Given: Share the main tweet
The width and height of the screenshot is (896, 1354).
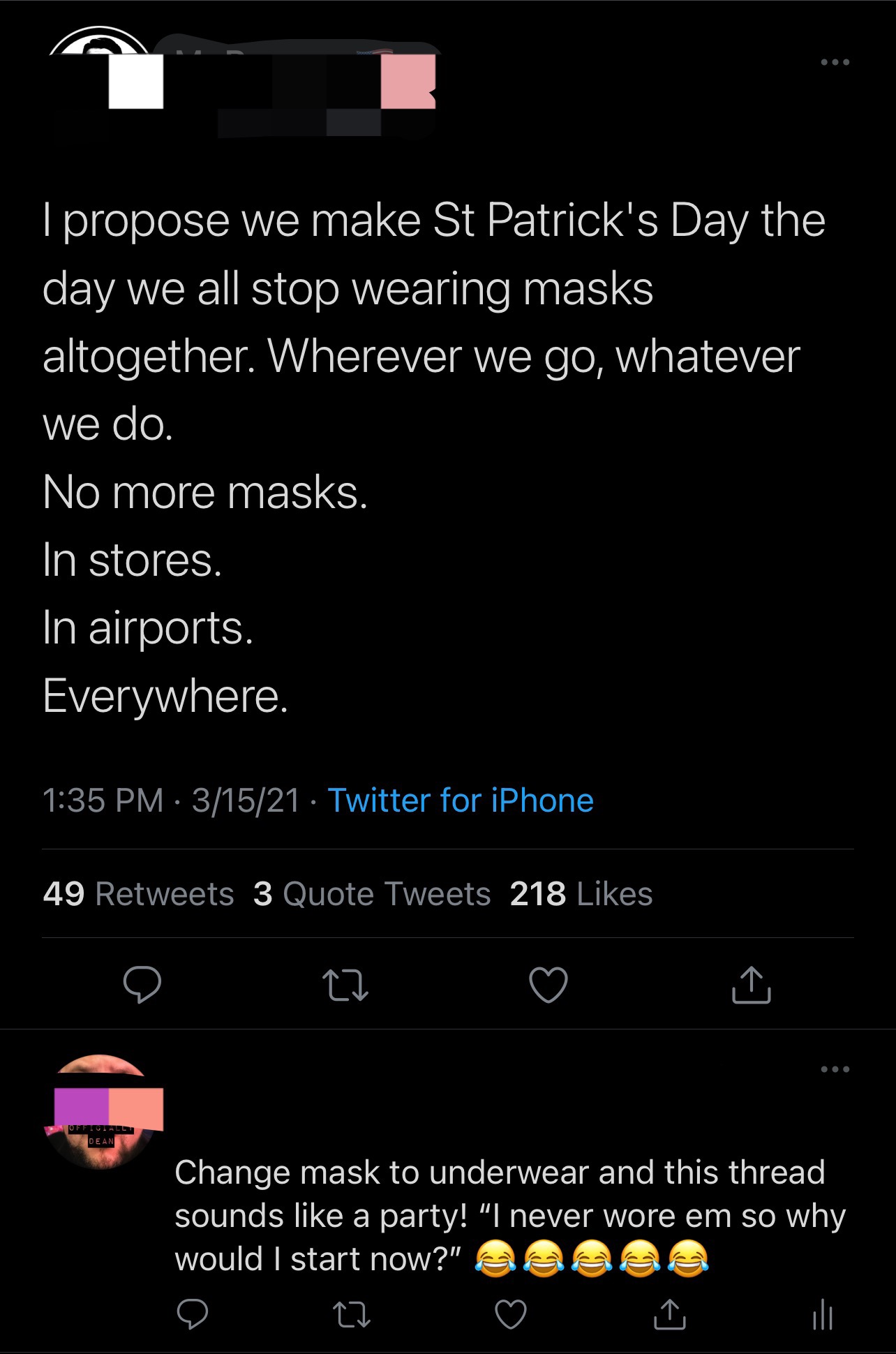Looking at the screenshot, I should tap(751, 984).
